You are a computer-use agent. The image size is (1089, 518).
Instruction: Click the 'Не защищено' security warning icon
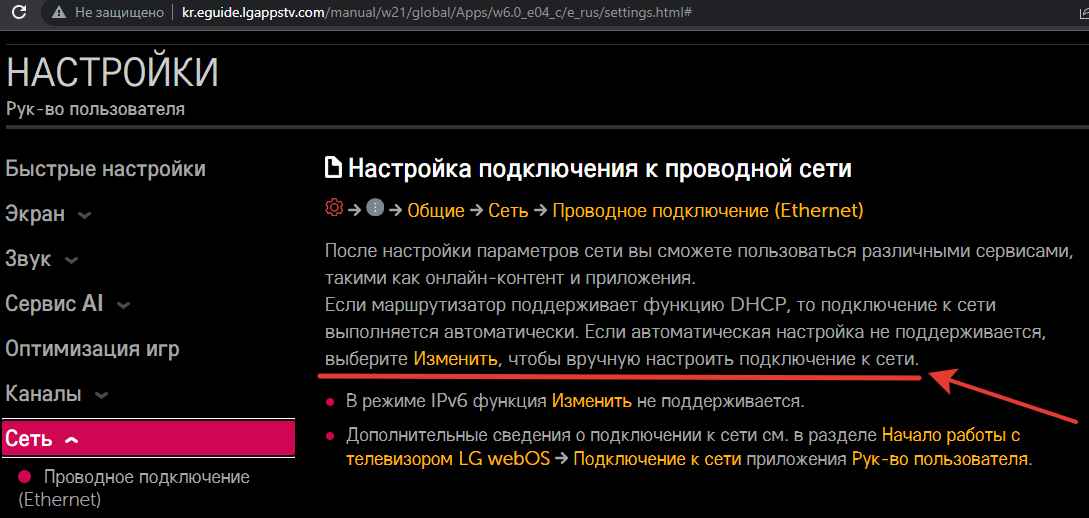(x=60, y=14)
